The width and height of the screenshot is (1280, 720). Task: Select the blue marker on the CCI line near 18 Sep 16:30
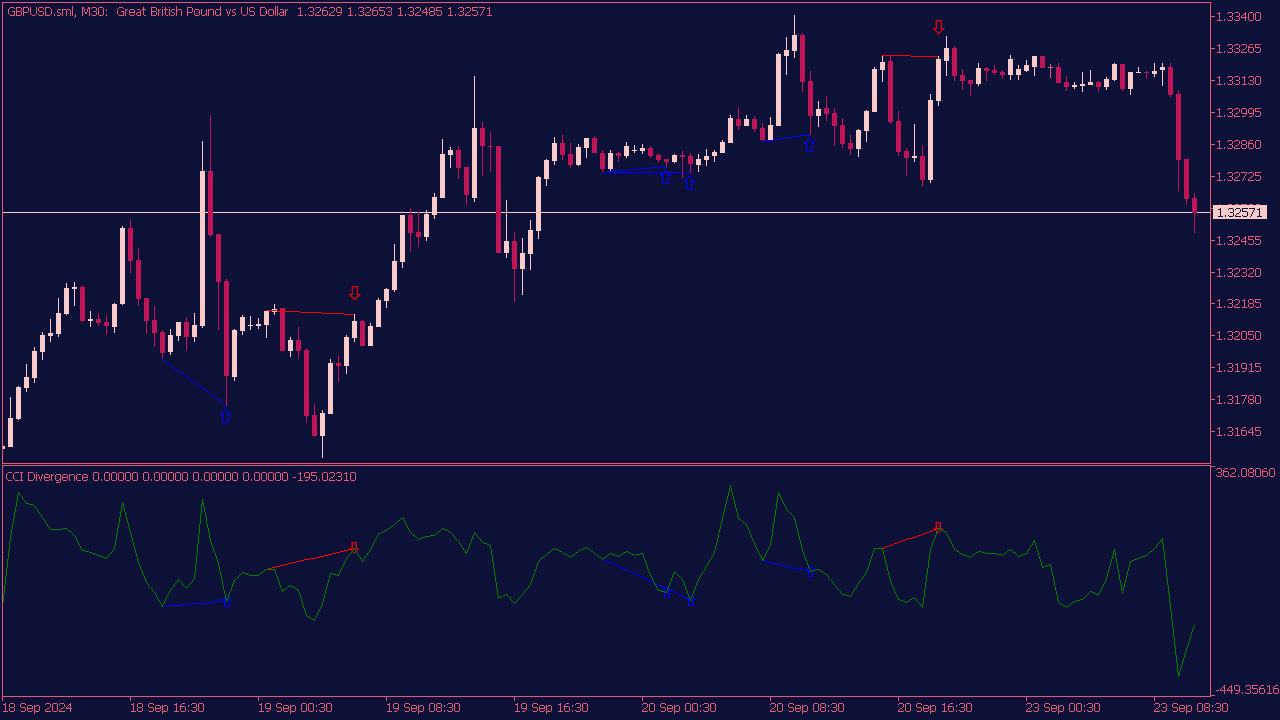click(x=226, y=603)
